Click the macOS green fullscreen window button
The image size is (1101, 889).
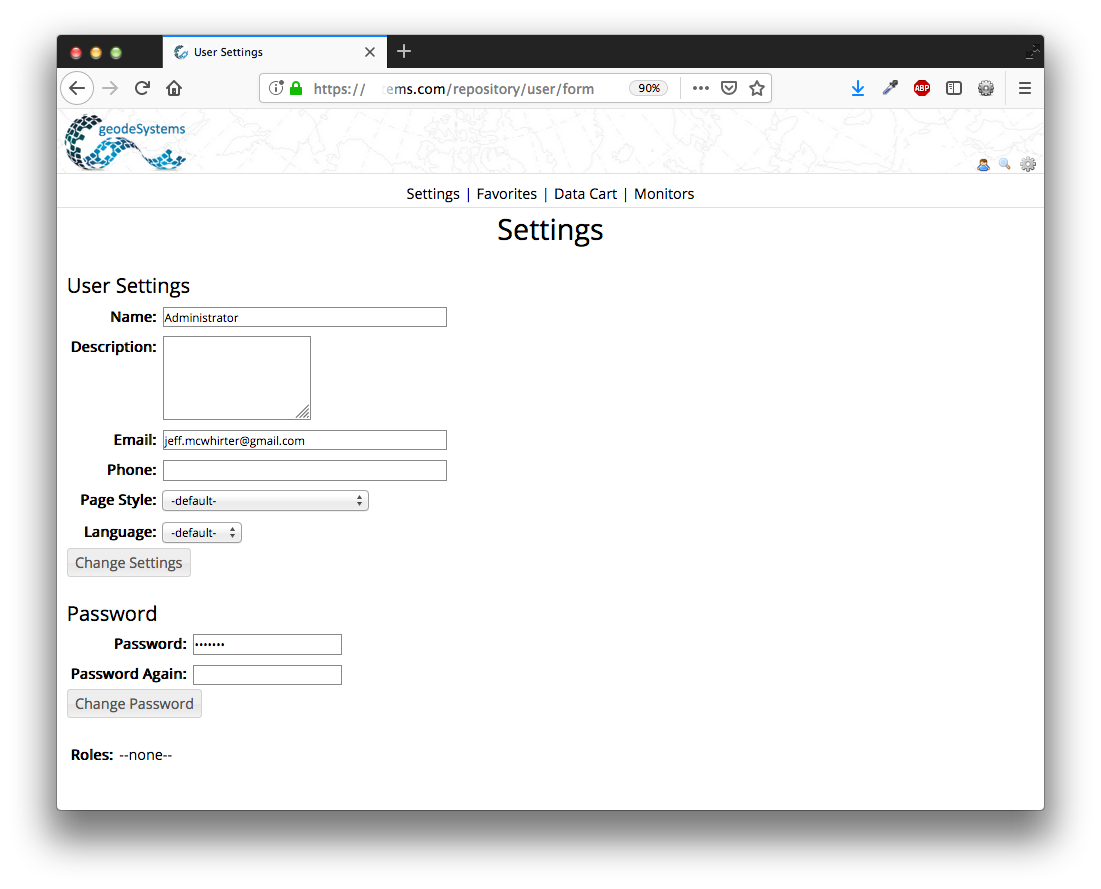(117, 53)
